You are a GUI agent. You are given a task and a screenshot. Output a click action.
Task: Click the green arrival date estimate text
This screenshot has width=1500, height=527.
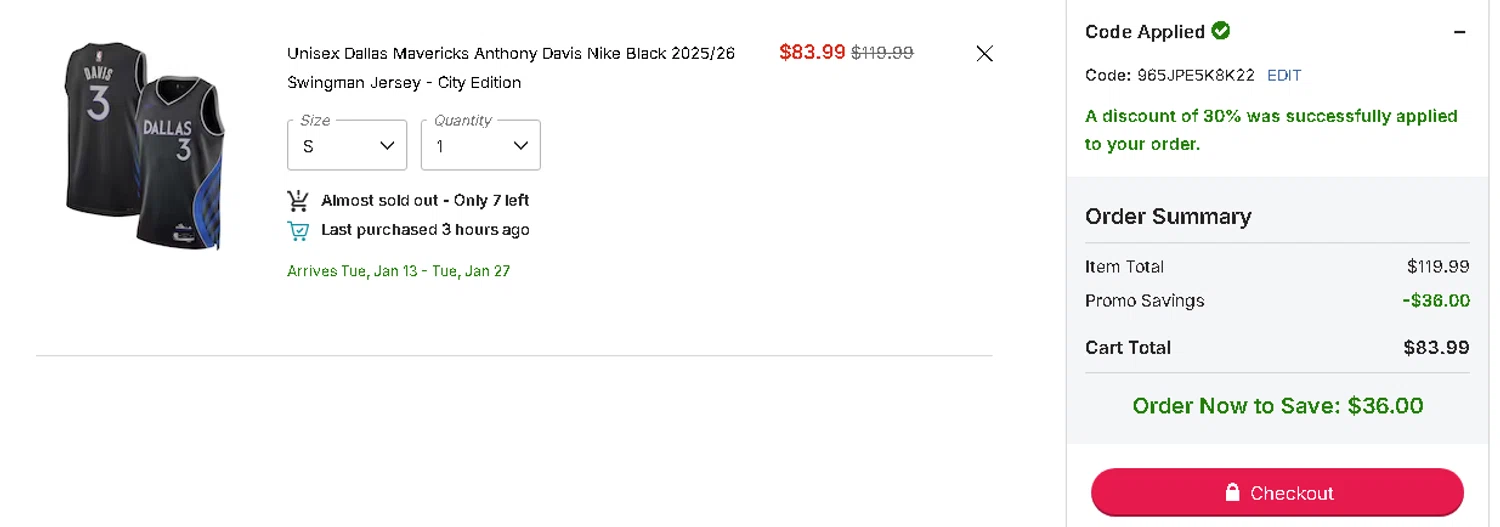click(x=398, y=271)
